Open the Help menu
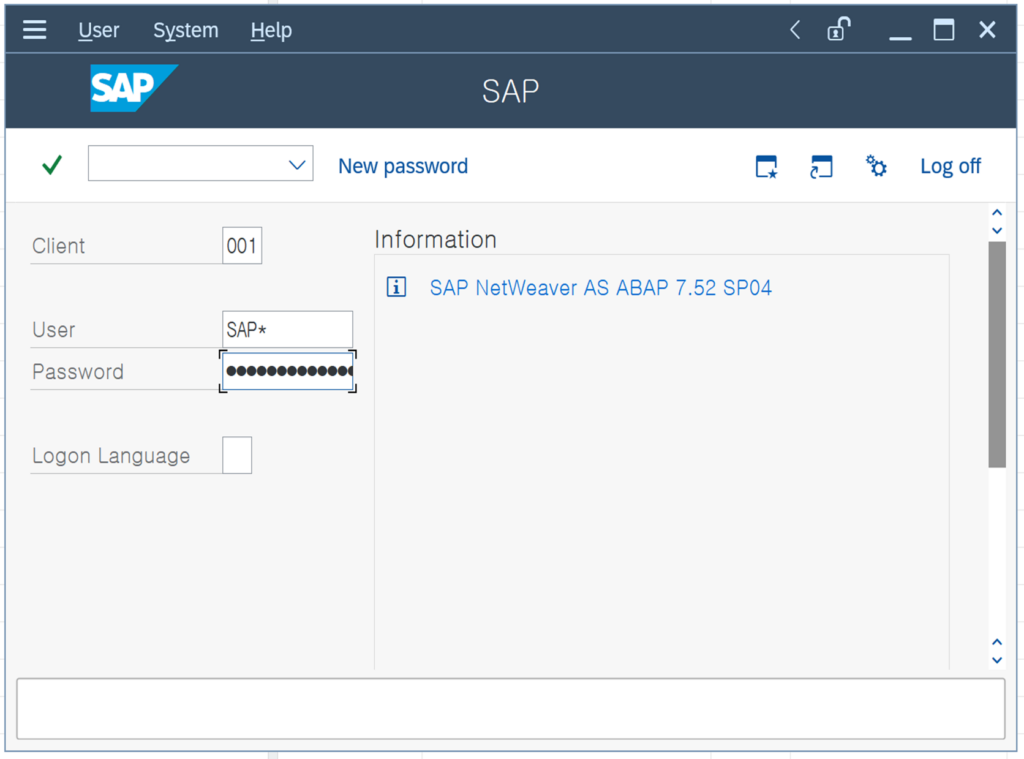This screenshot has height=759, width=1024. (x=271, y=30)
